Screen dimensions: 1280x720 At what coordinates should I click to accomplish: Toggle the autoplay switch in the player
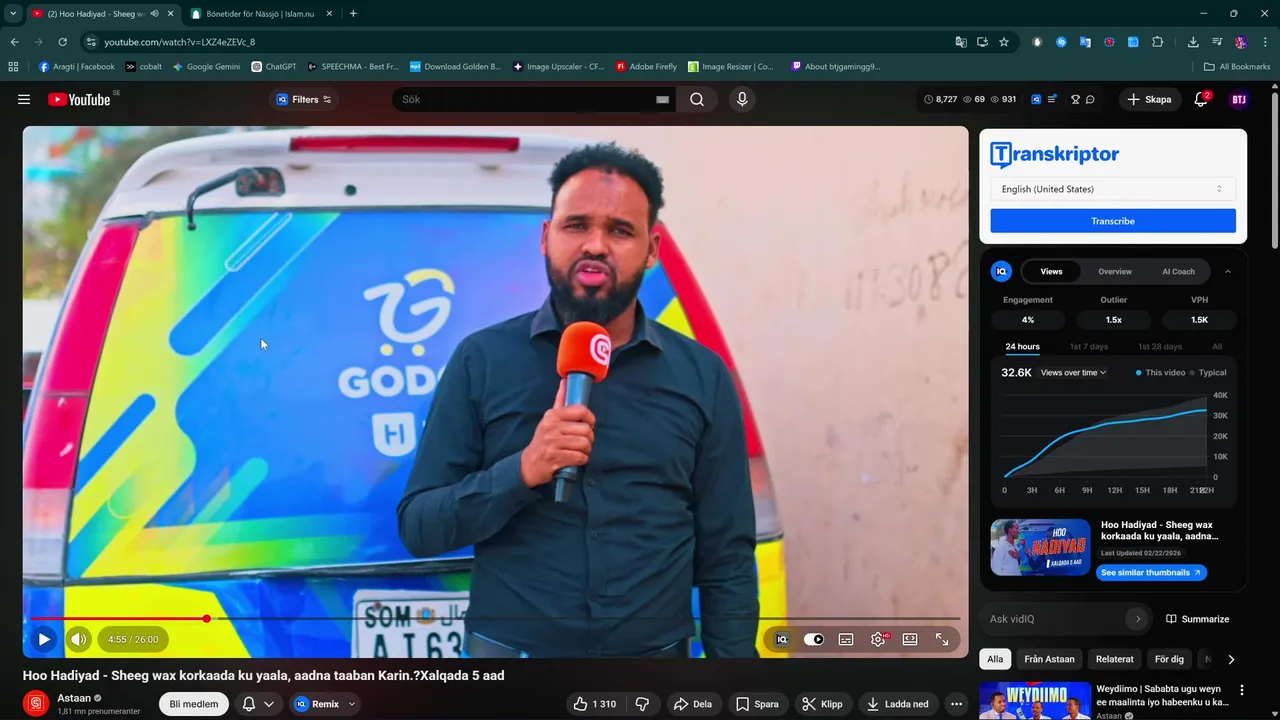pyautogui.click(x=814, y=639)
